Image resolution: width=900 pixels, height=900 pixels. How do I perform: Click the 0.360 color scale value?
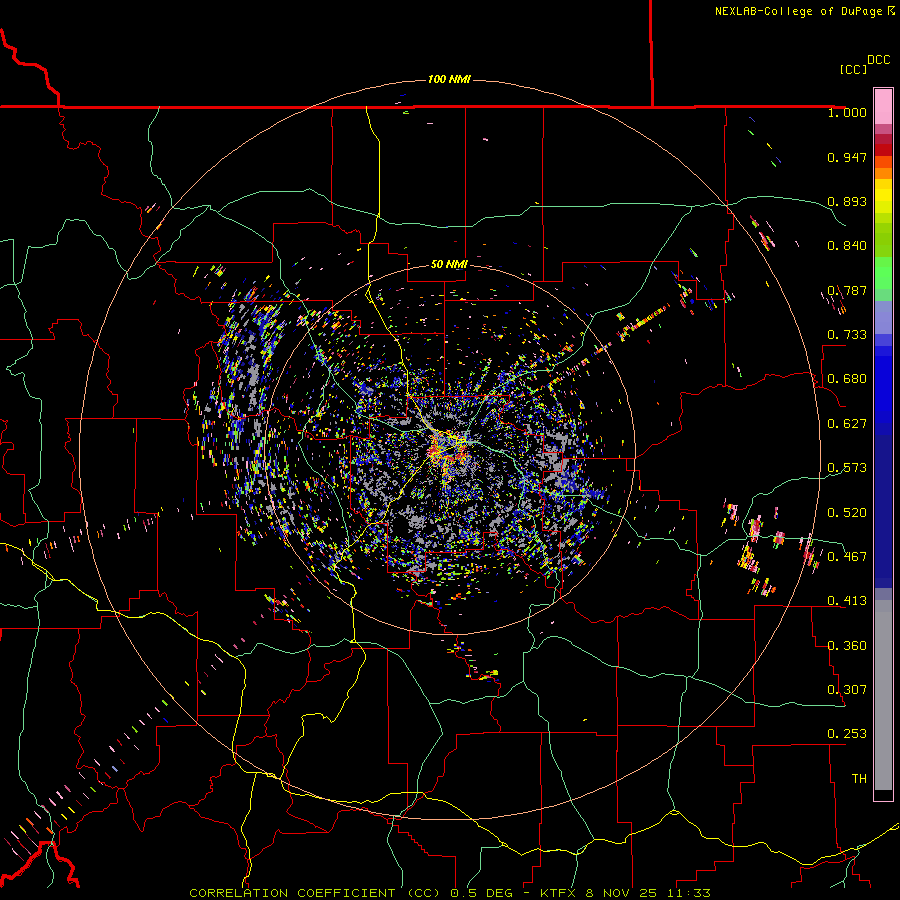[847, 646]
